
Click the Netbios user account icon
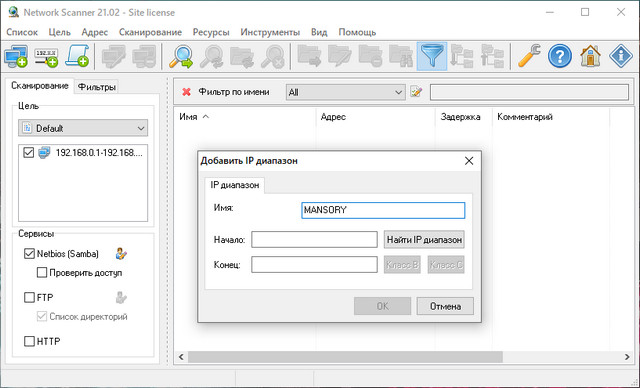(121, 254)
